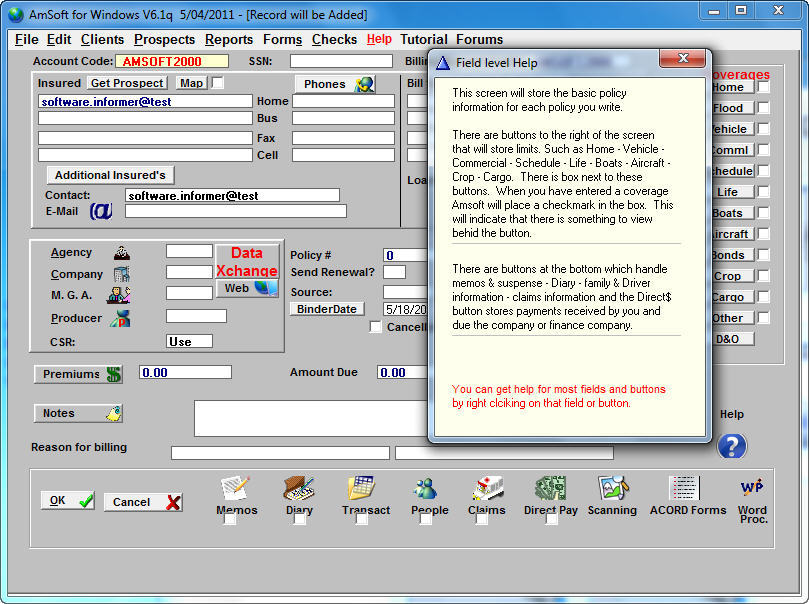Click the Get Prospect button
Viewport: 809px width, 604px height.
[127, 83]
